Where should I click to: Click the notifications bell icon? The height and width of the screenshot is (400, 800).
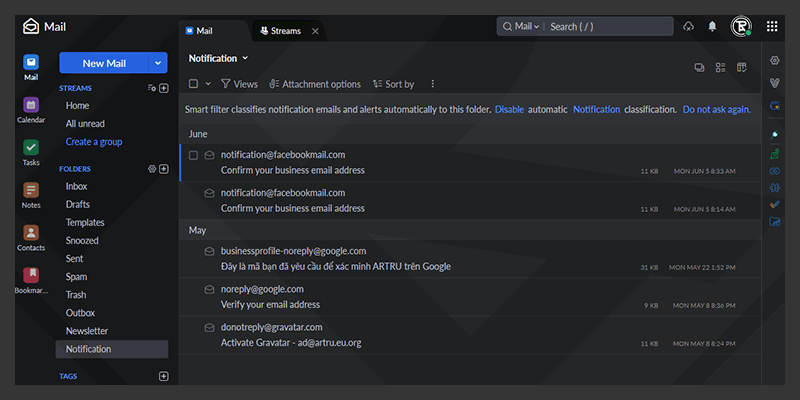(x=713, y=27)
